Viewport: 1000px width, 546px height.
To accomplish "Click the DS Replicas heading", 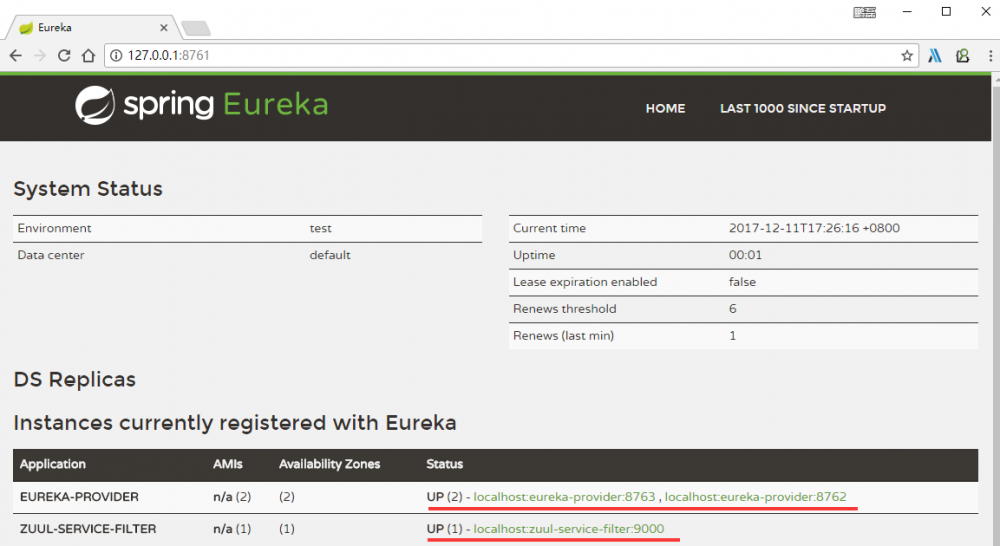I will pos(75,380).
